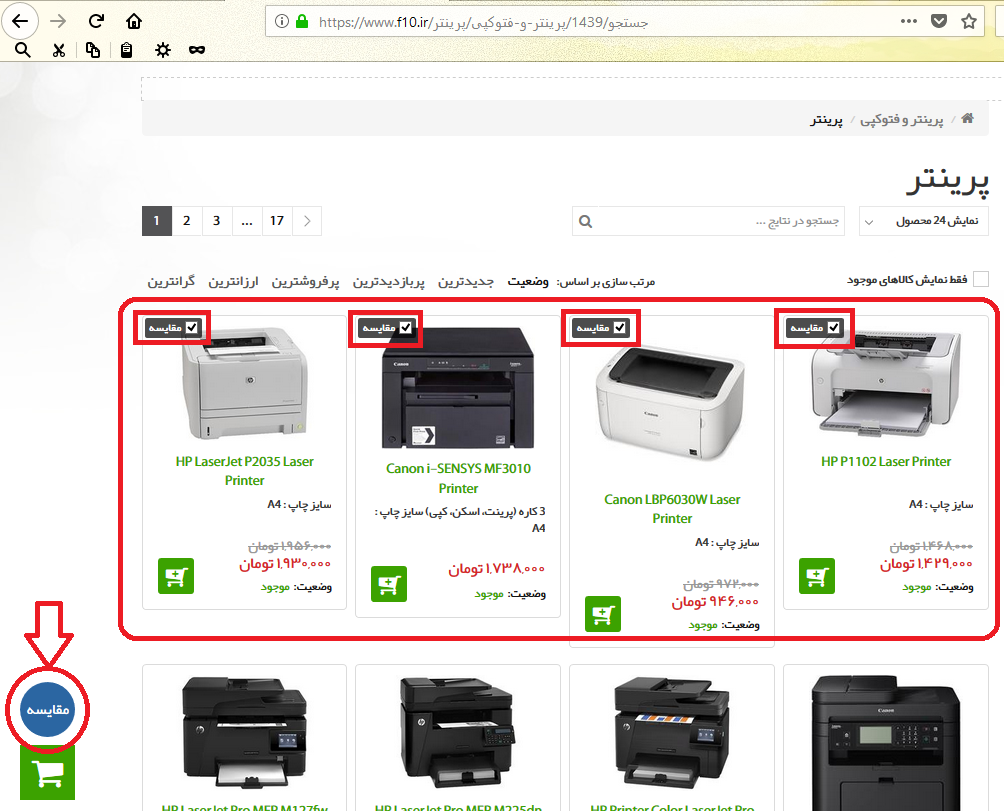Go to browser home page icon
This screenshot has width=1004, height=811.
click(134, 21)
